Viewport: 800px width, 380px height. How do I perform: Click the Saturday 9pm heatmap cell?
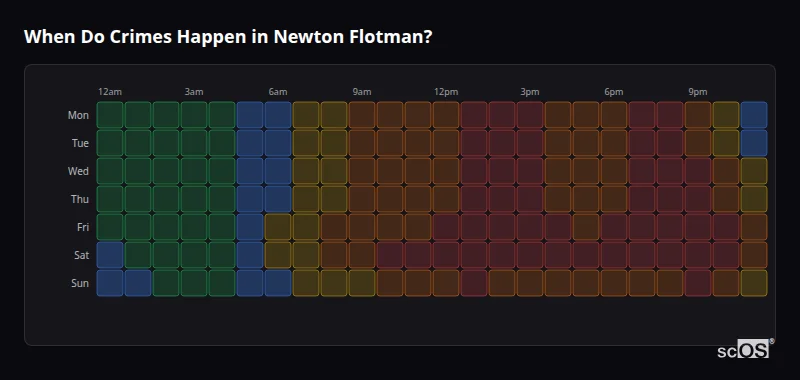pyautogui.click(x=698, y=255)
